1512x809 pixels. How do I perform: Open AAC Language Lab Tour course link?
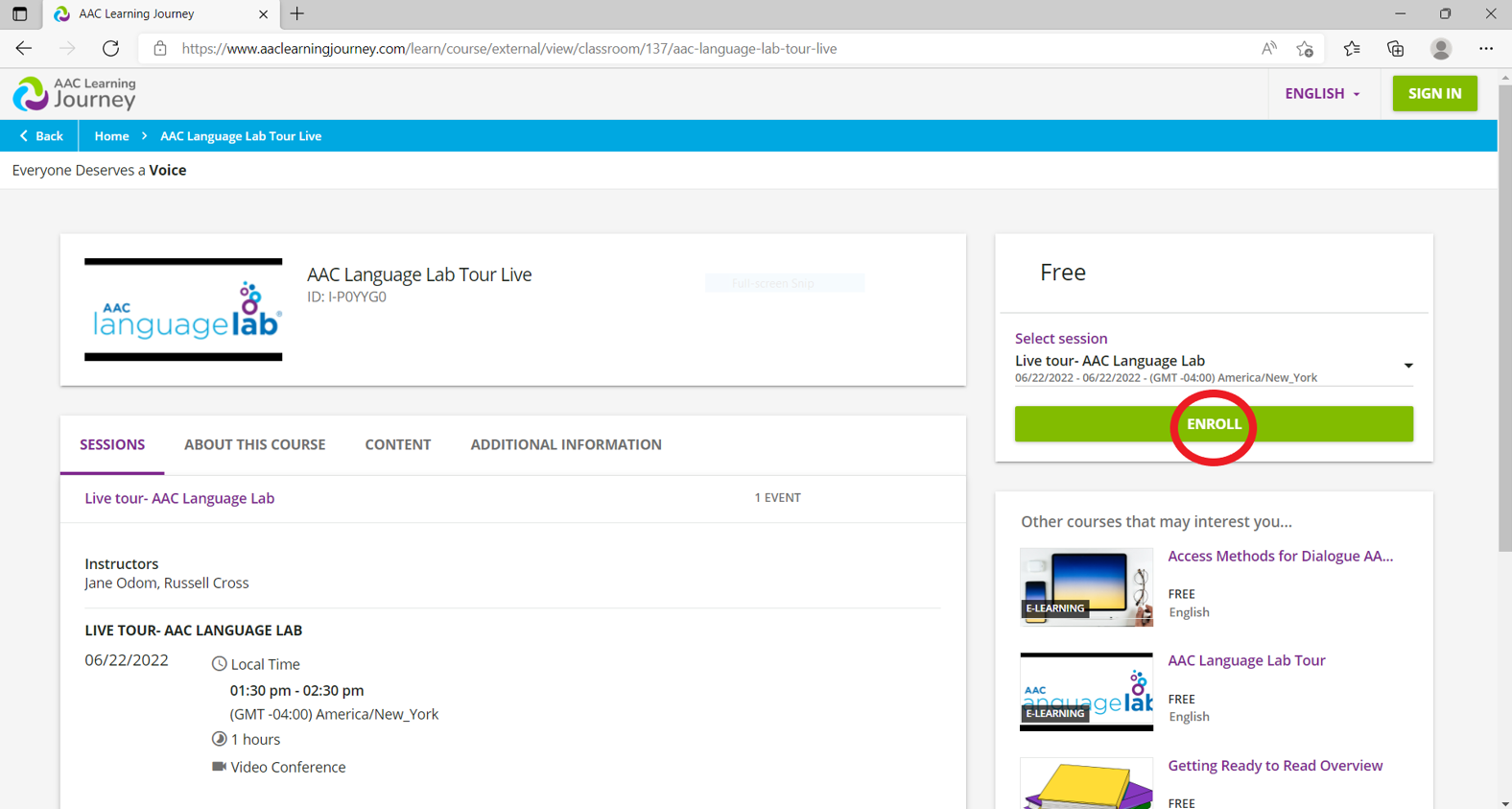click(1246, 660)
